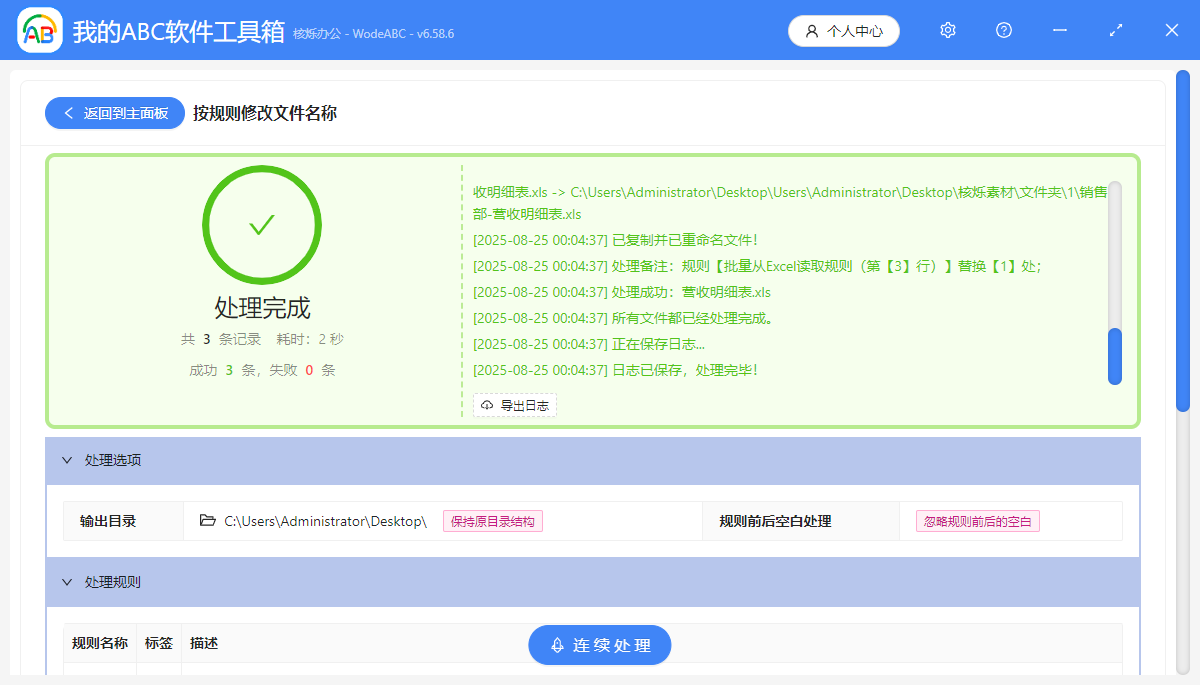The height and width of the screenshot is (685, 1200).
Task: Click the green success checkmark circle
Action: pyautogui.click(x=262, y=224)
